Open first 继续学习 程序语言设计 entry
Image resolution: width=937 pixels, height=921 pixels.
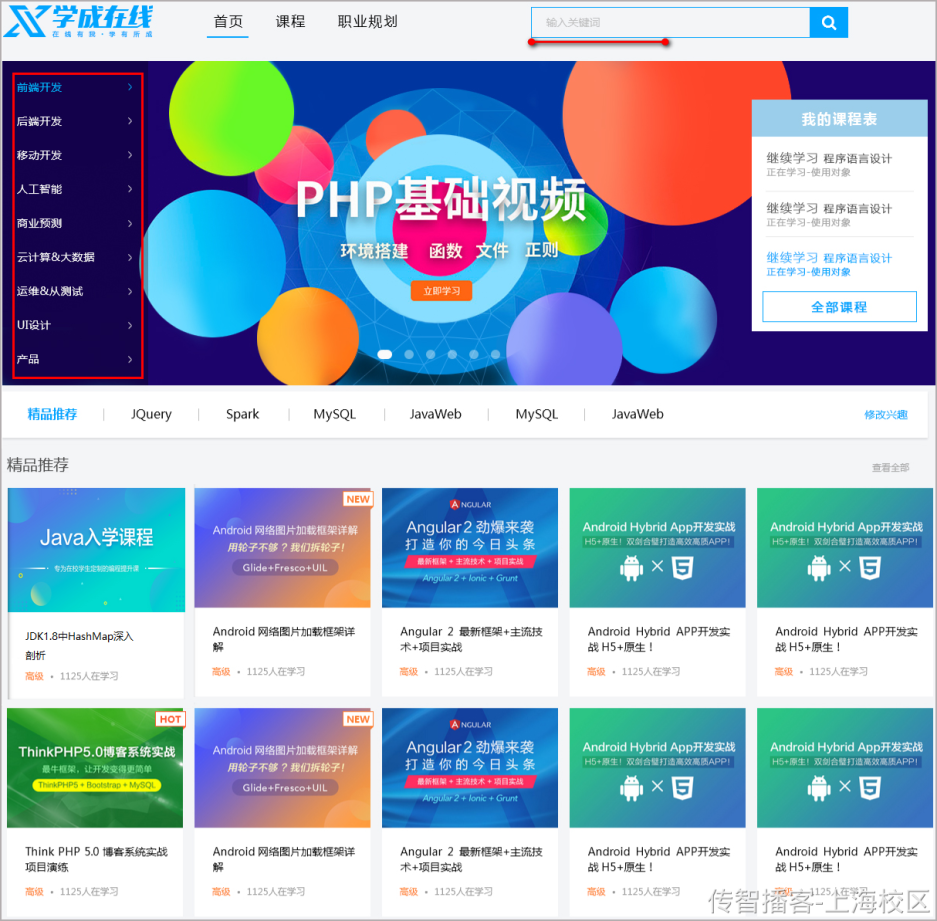point(829,164)
